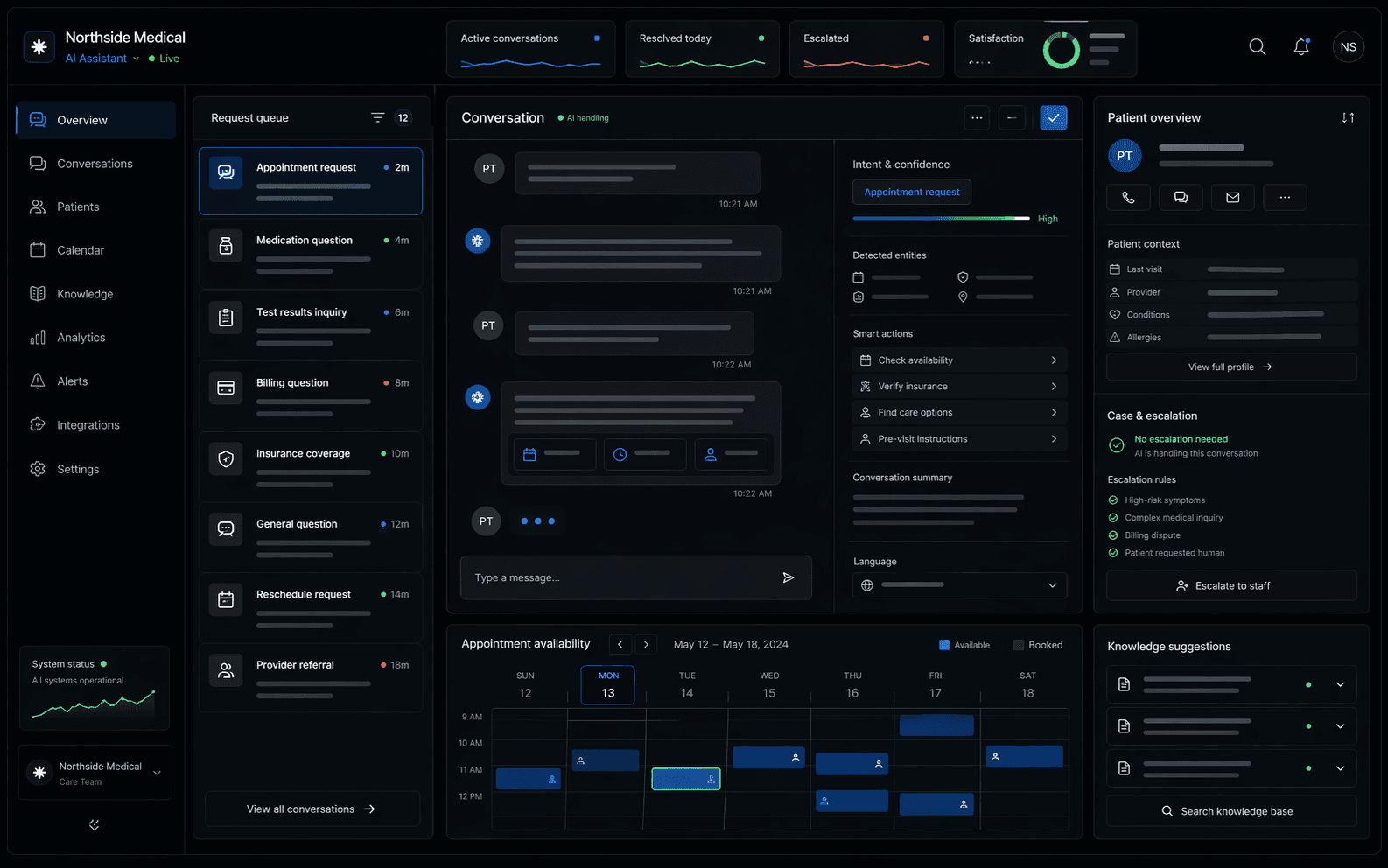1388x868 pixels.
Task: Open the search icon in header
Action: coord(1257,47)
